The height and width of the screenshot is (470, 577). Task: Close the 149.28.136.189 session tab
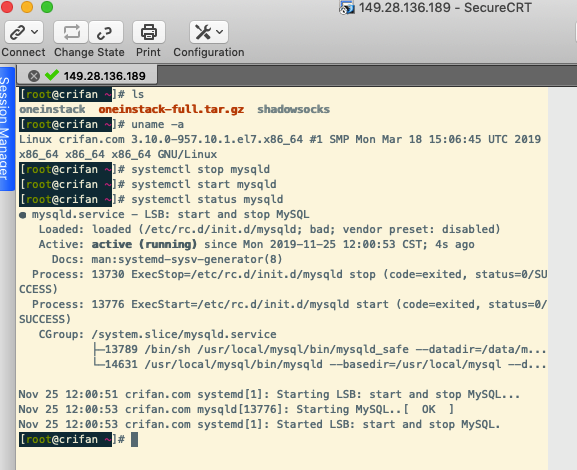(34, 76)
